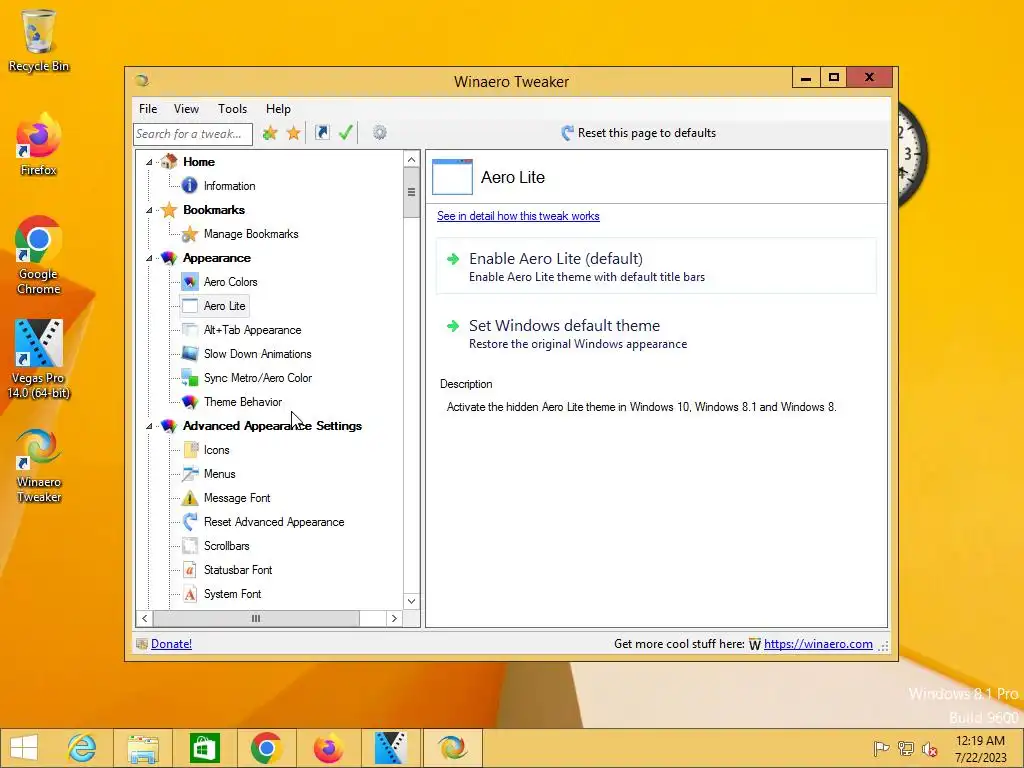
Task: Collapse Advanced Appearance Settings node
Action: tap(149, 426)
